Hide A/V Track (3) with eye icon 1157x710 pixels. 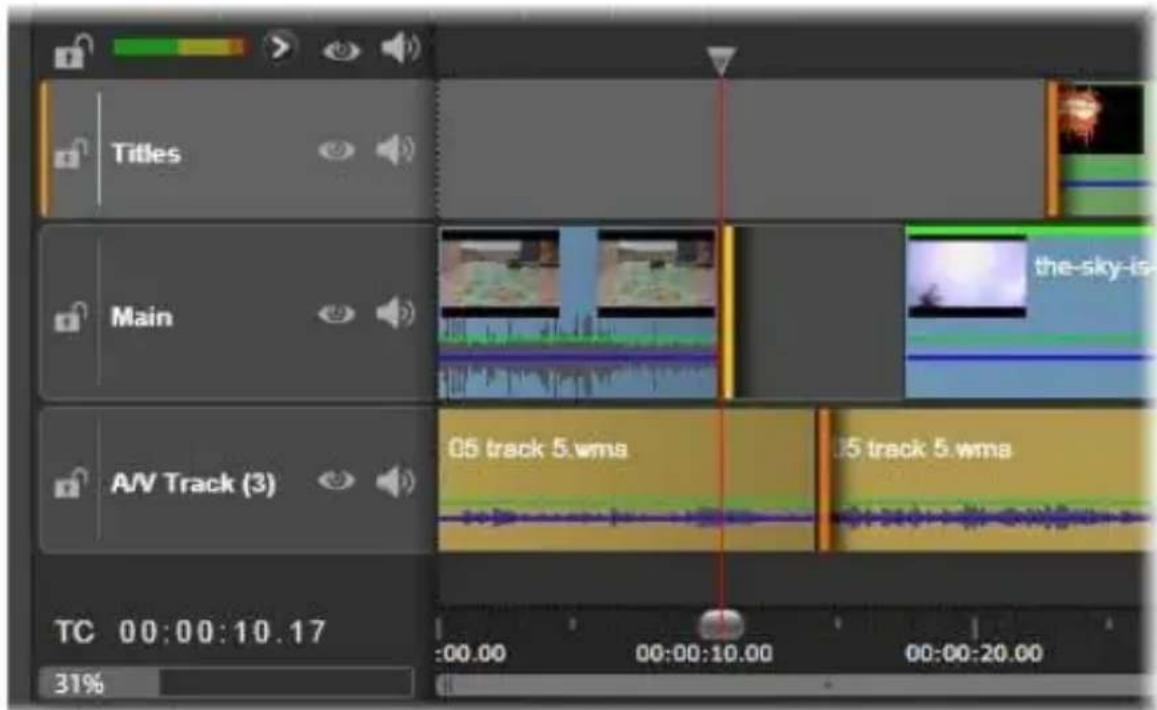pos(336,481)
